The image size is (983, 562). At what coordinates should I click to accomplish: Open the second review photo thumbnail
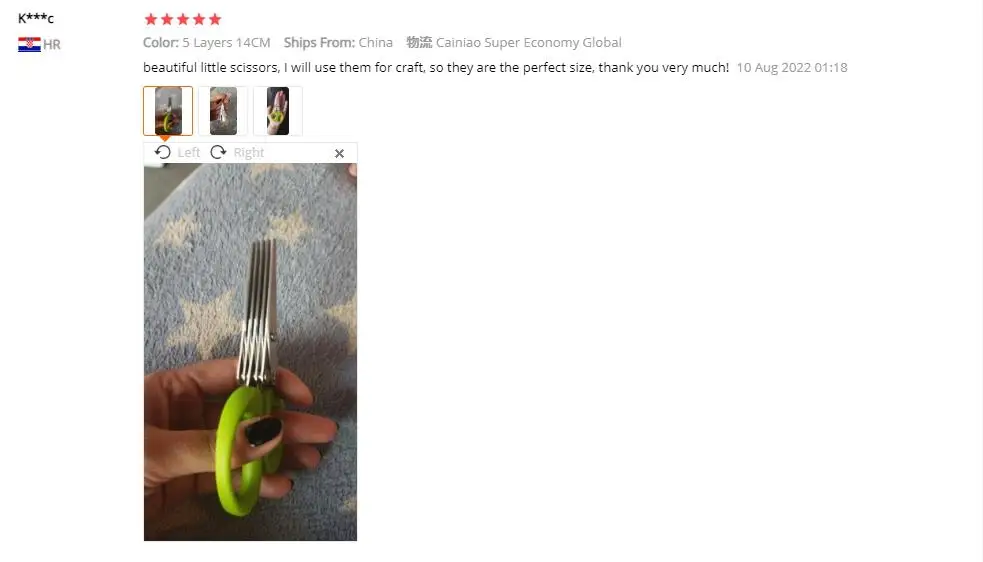click(223, 111)
